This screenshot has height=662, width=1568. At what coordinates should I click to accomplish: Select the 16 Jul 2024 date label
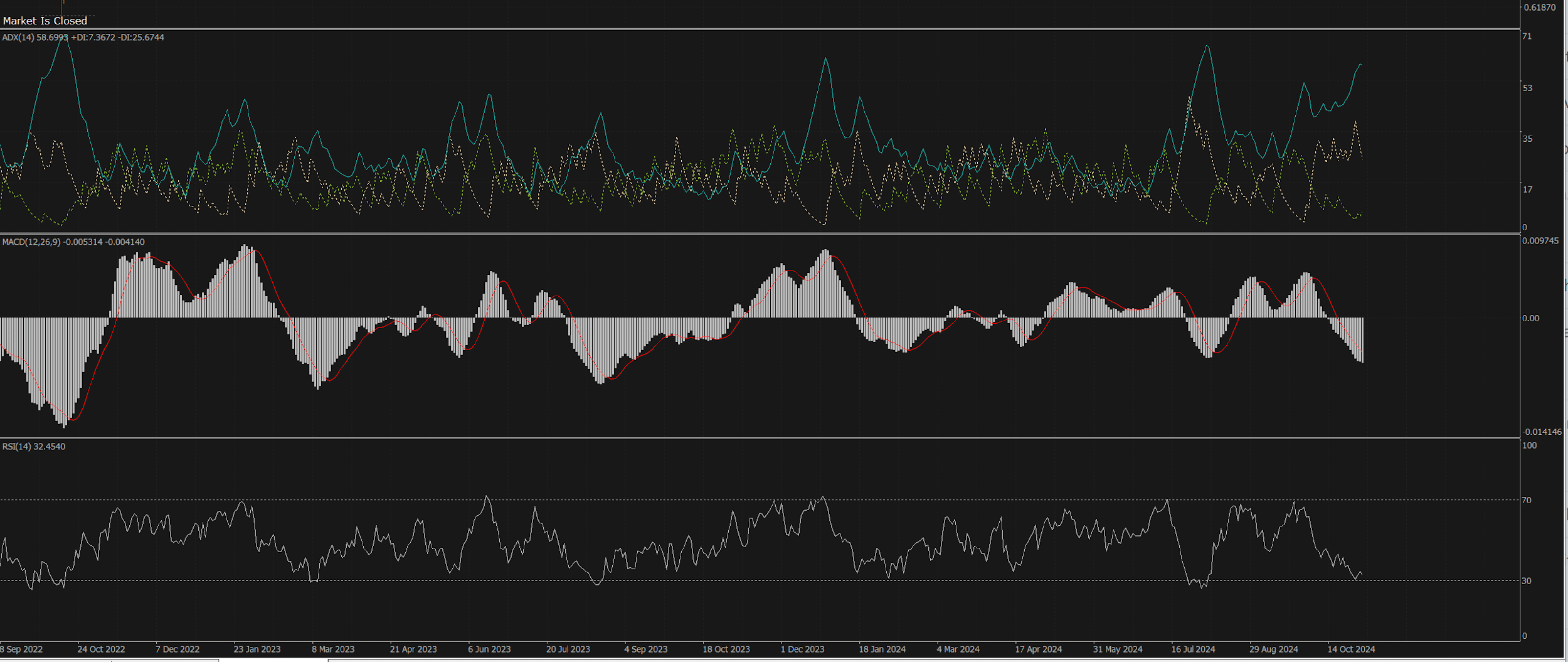click(1193, 649)
